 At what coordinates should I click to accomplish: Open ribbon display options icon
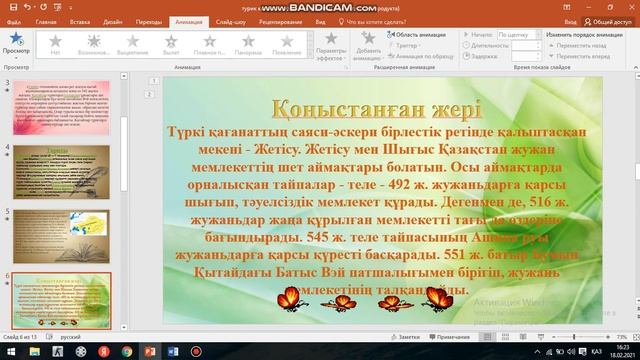[x=567, y=7]
